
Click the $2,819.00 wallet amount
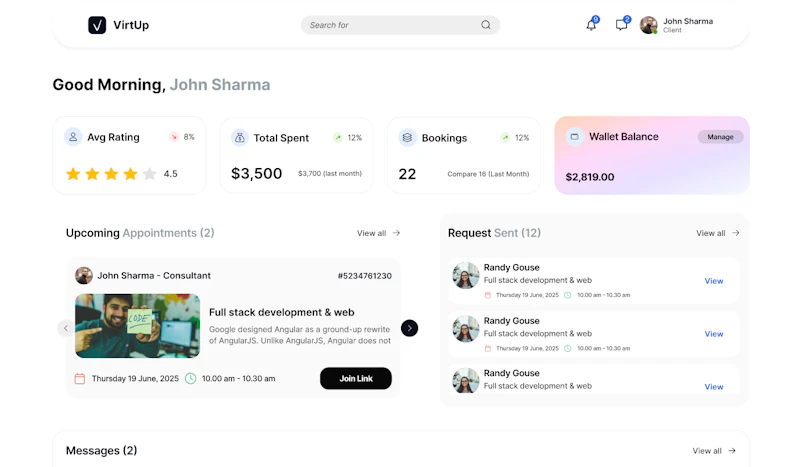[x=590, y=177]
